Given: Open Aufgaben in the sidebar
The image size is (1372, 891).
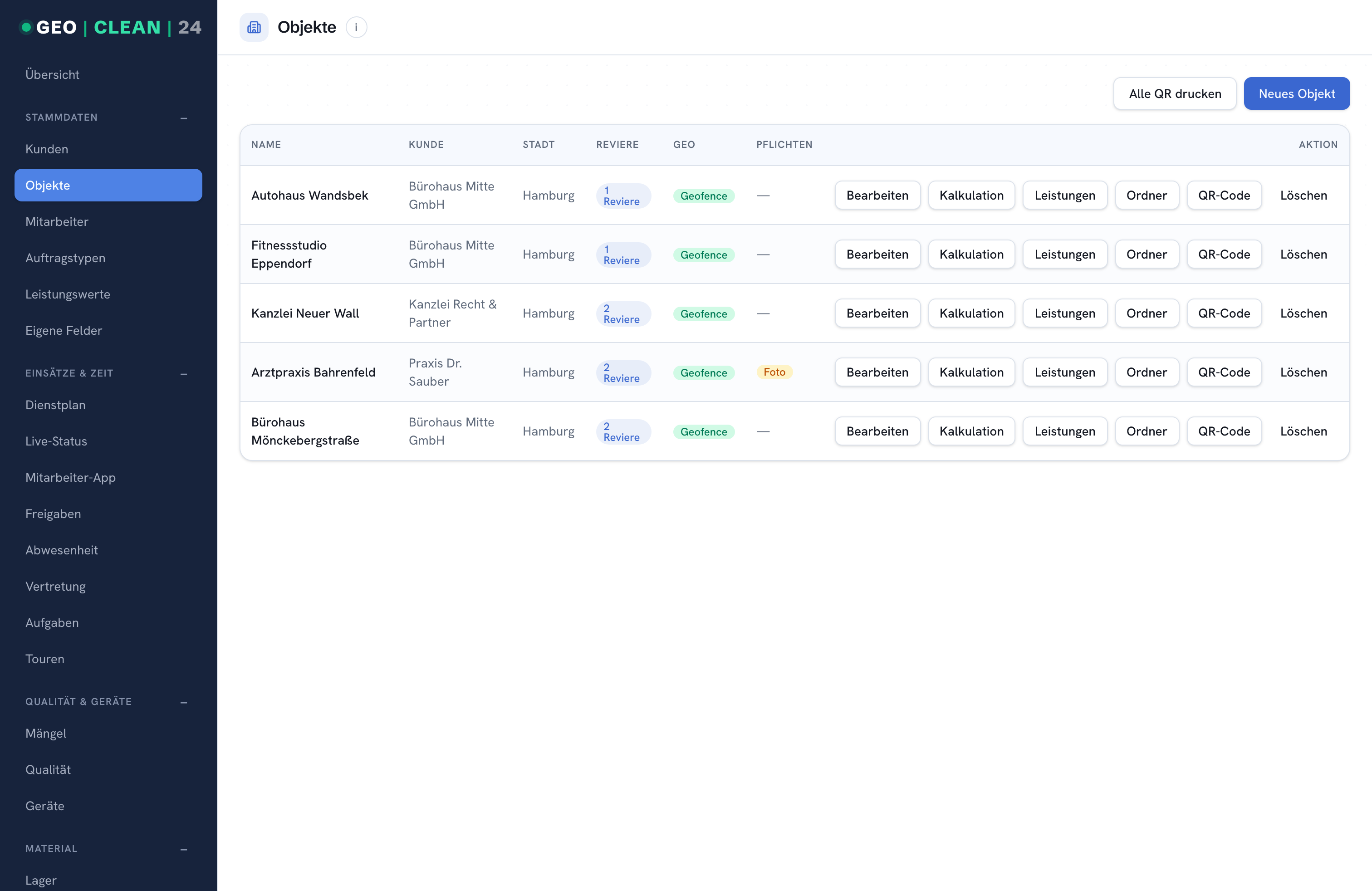Looking at the screenshot, I should [x=108, y=622].
